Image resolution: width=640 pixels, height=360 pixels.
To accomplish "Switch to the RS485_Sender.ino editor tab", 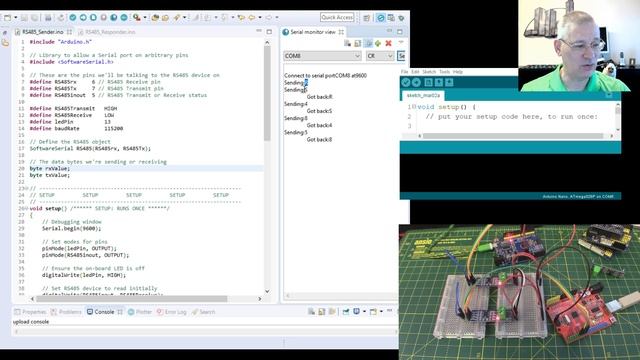I will point(43,32).
